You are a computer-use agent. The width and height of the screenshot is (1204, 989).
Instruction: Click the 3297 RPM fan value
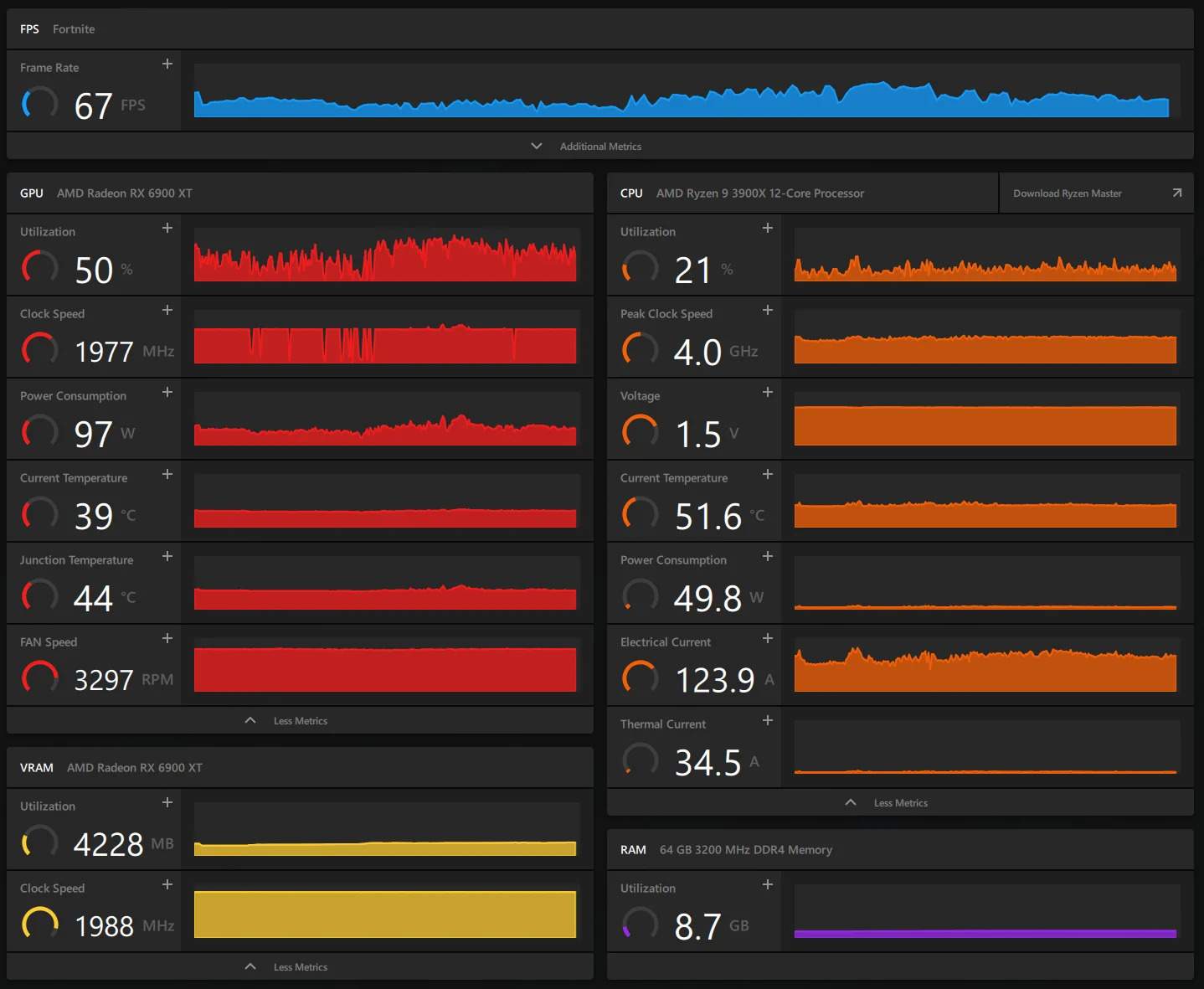[124, 680]
